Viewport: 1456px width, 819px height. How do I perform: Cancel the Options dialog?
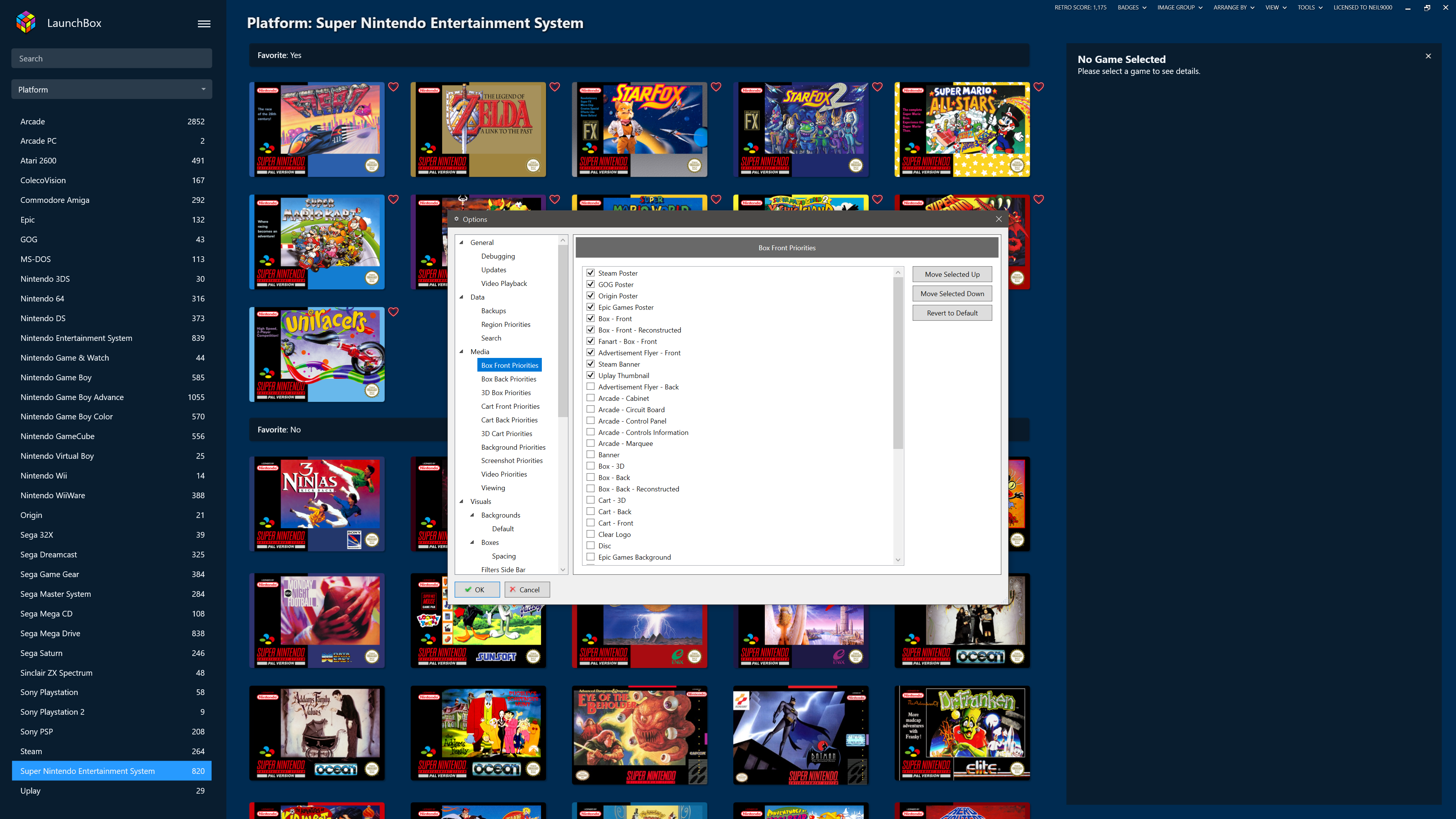point(527,590)
